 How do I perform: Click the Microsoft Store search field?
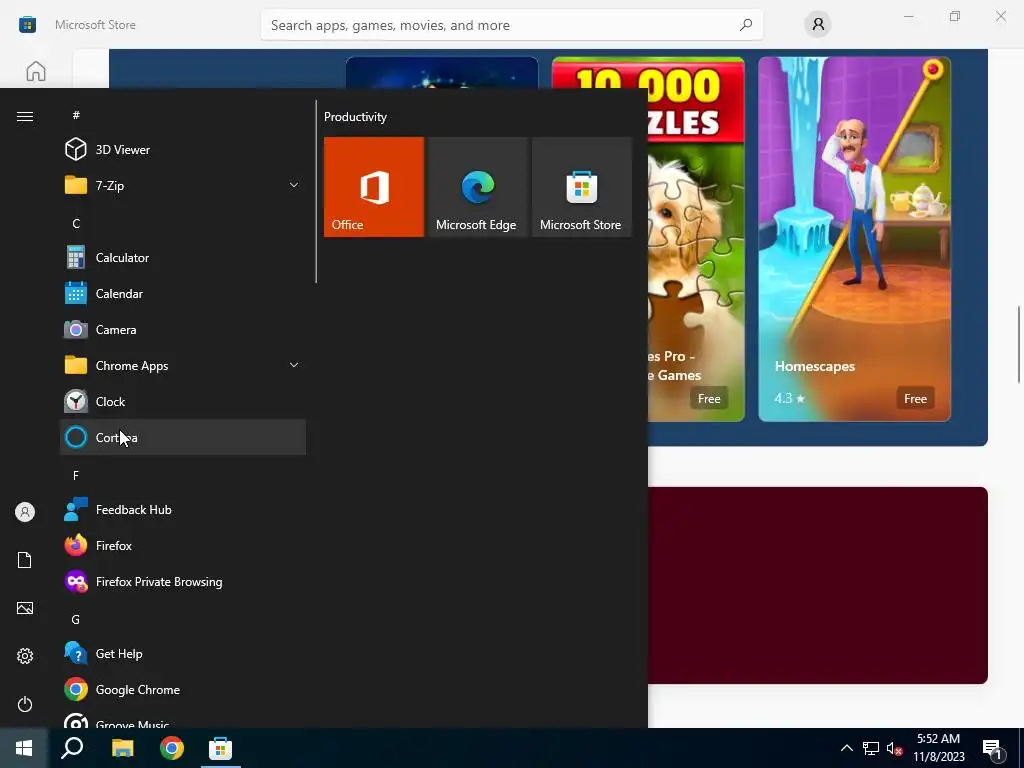click(511, 25)
